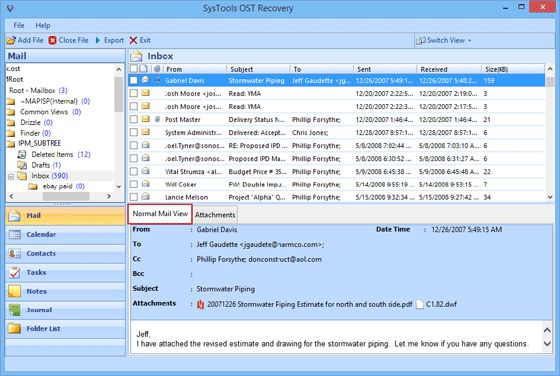Click the Deleted Items folder icon
The image size is (560, 376).
coord(22,154)
